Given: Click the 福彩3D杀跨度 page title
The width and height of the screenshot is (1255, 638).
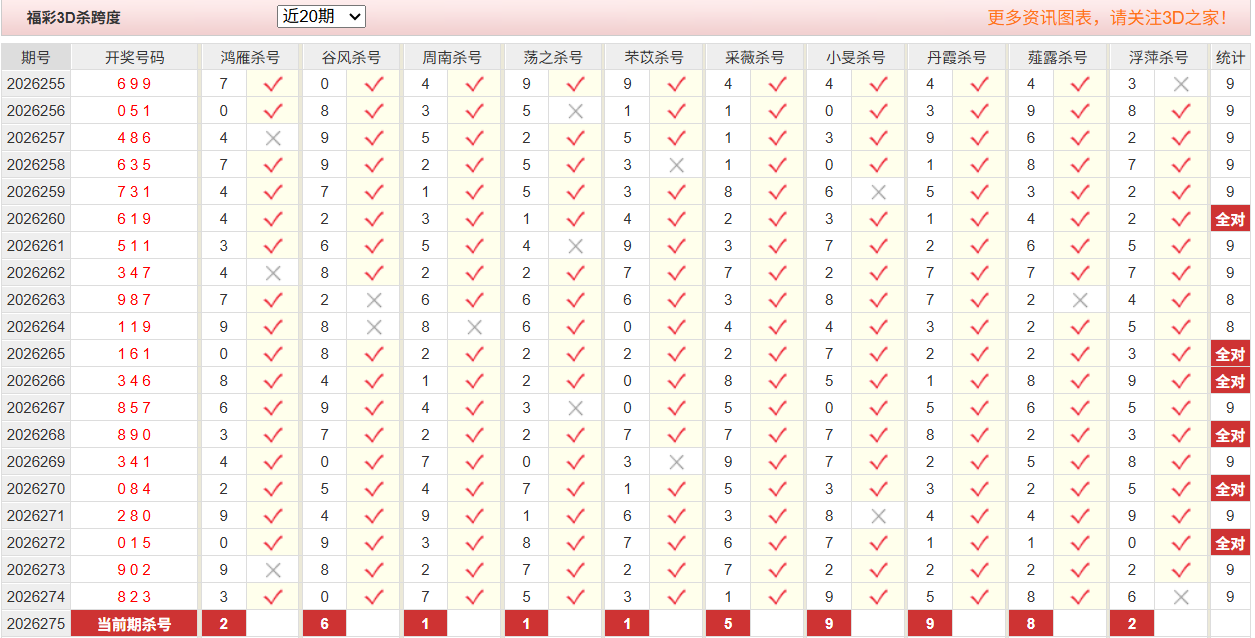Looking at the screenshot, I should pyautogui.click(x=73, y=17).
